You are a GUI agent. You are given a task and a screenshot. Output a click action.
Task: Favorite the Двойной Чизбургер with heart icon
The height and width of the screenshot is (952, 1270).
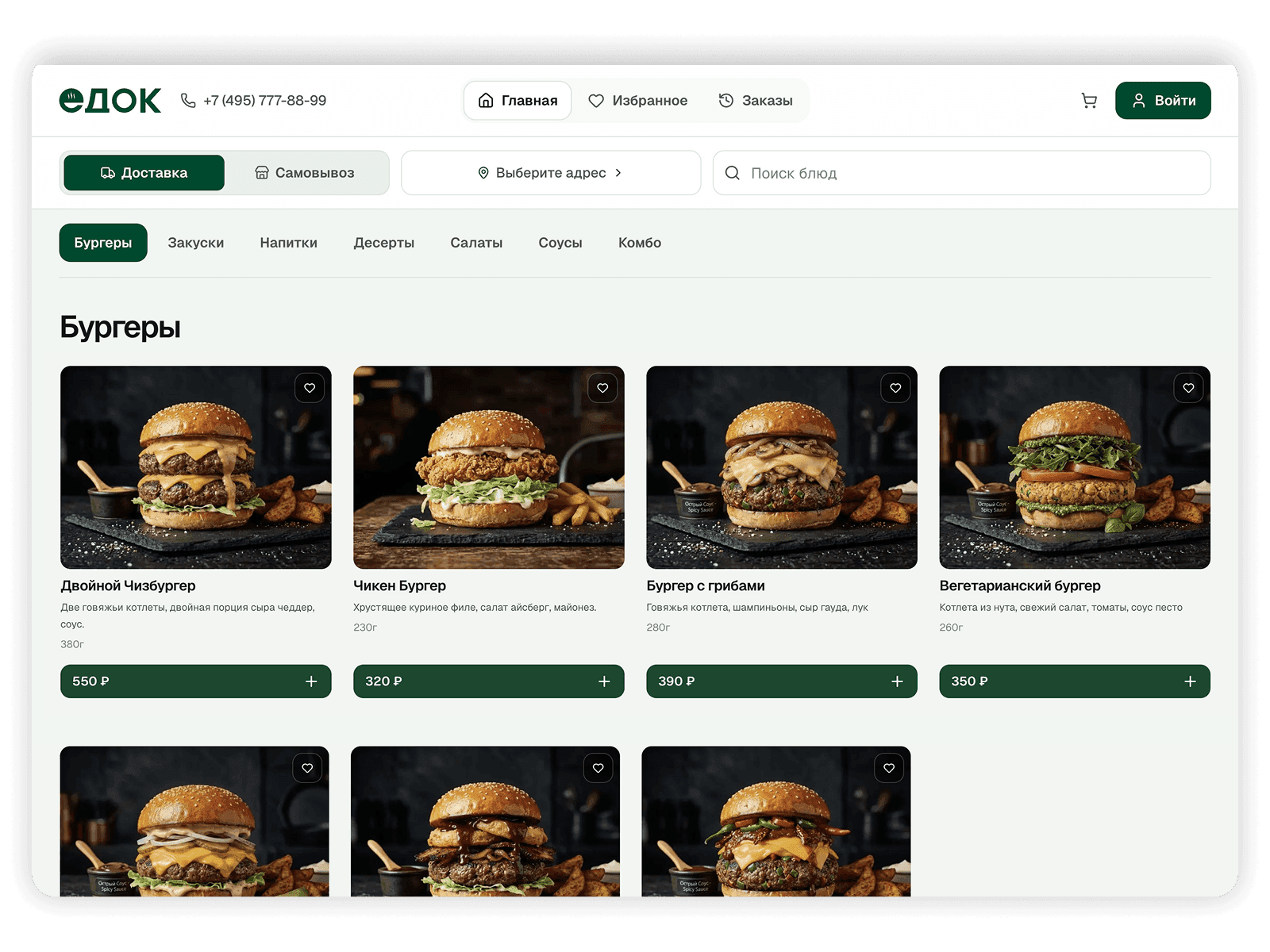310,388
